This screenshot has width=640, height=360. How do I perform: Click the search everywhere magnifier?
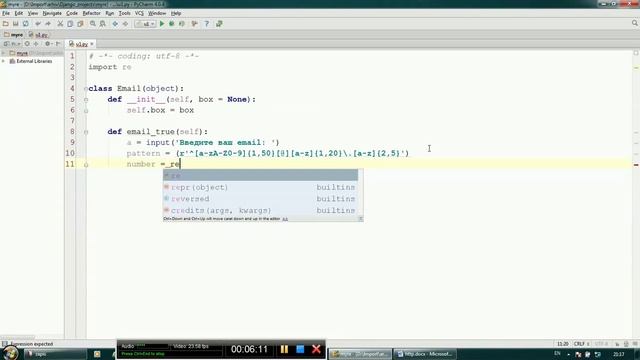click(x=635, y=24)
